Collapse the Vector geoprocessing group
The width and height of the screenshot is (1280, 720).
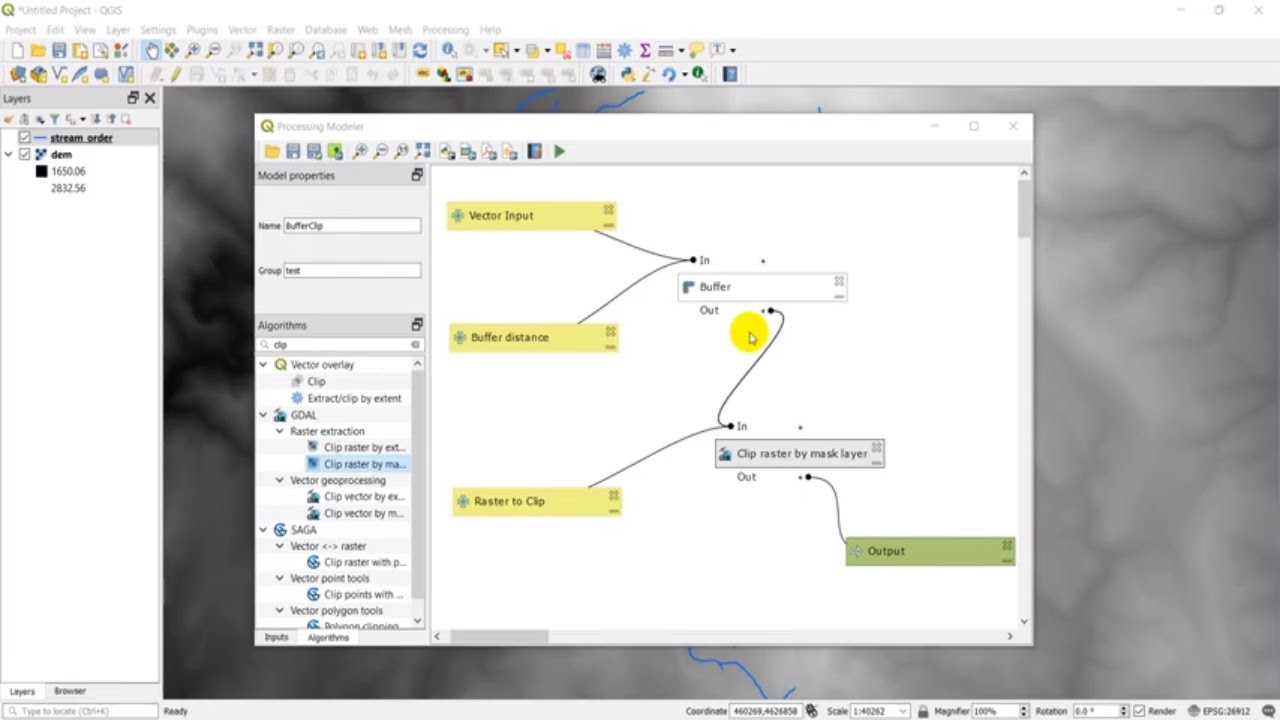[280, 480]
